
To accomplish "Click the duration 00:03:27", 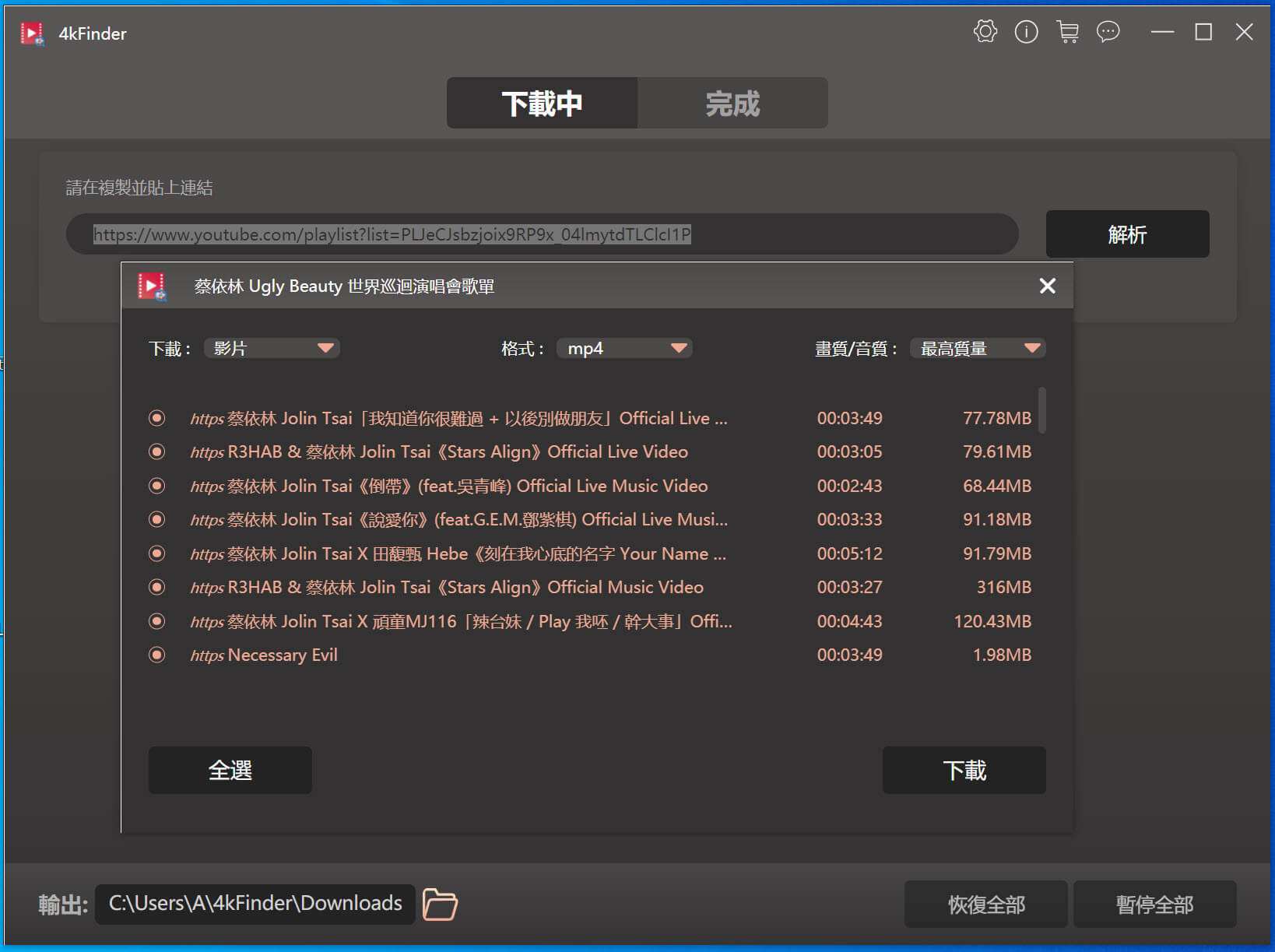I will pyautogui.click(x=849, y=587).
